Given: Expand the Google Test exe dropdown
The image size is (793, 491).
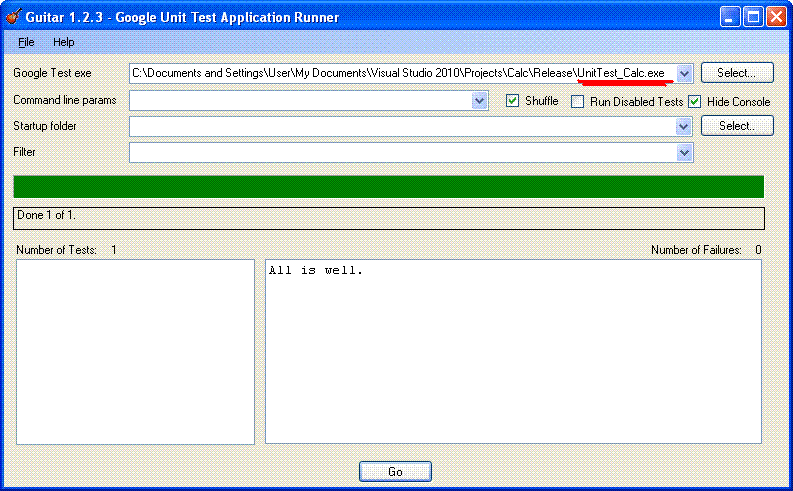Looking at the screenshot, I should click(x=684, y=73).
